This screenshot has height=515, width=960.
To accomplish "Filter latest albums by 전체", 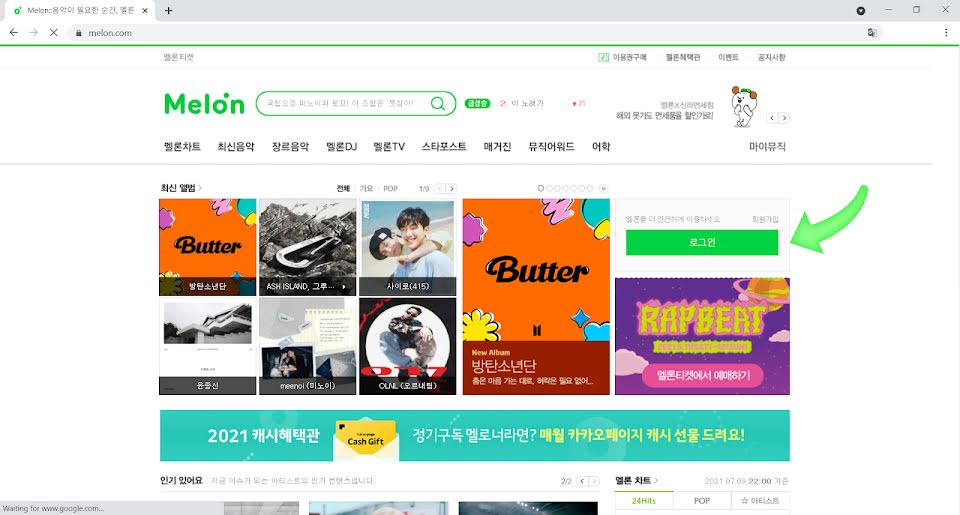I will 343,189.
